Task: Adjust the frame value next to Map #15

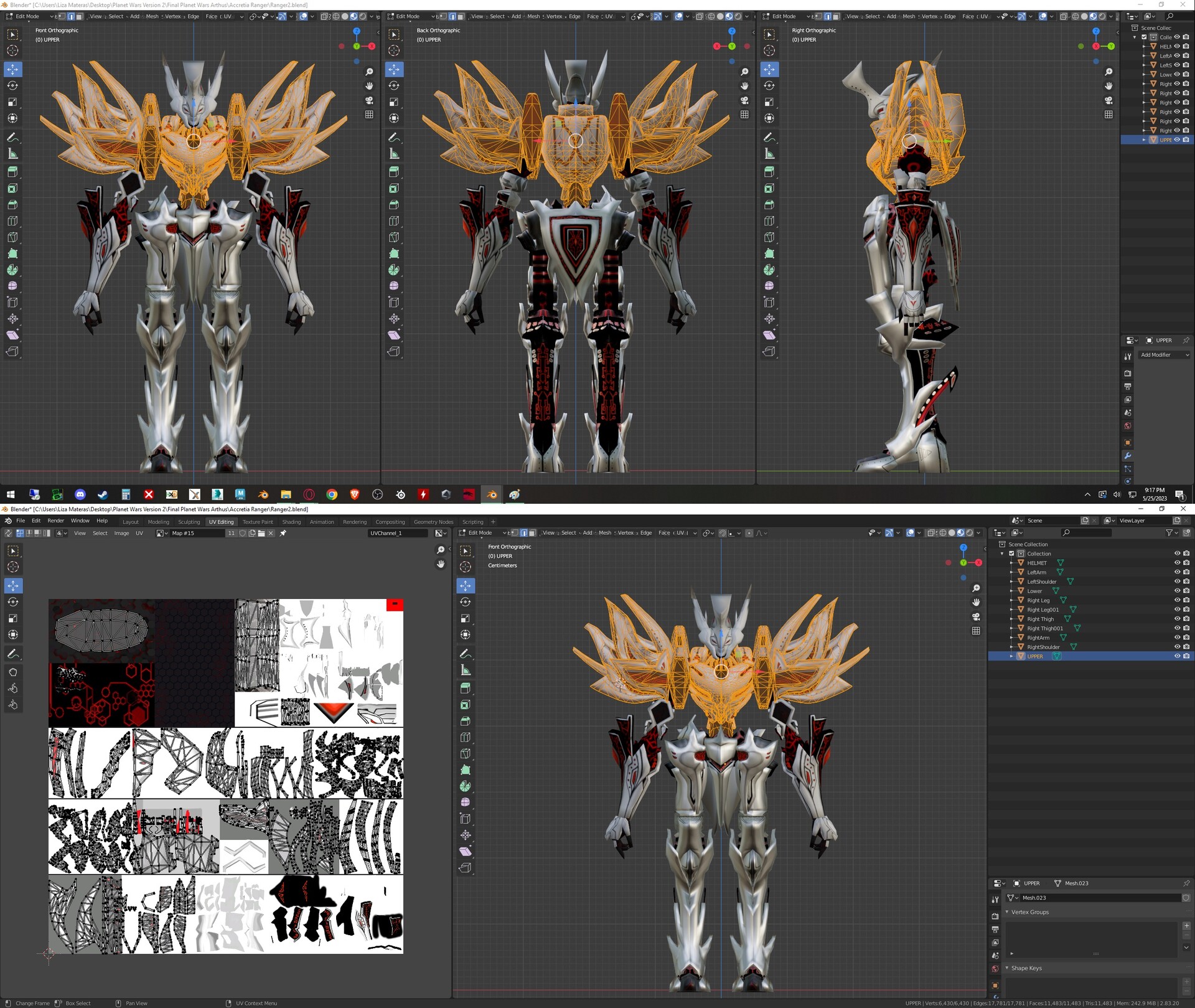Action: 231,533
